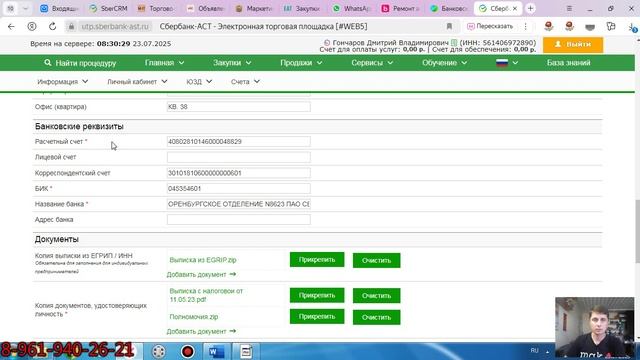Click the empty Адрес банка field
The height and width of the screenshot is (360, 640).
point(239,220)
